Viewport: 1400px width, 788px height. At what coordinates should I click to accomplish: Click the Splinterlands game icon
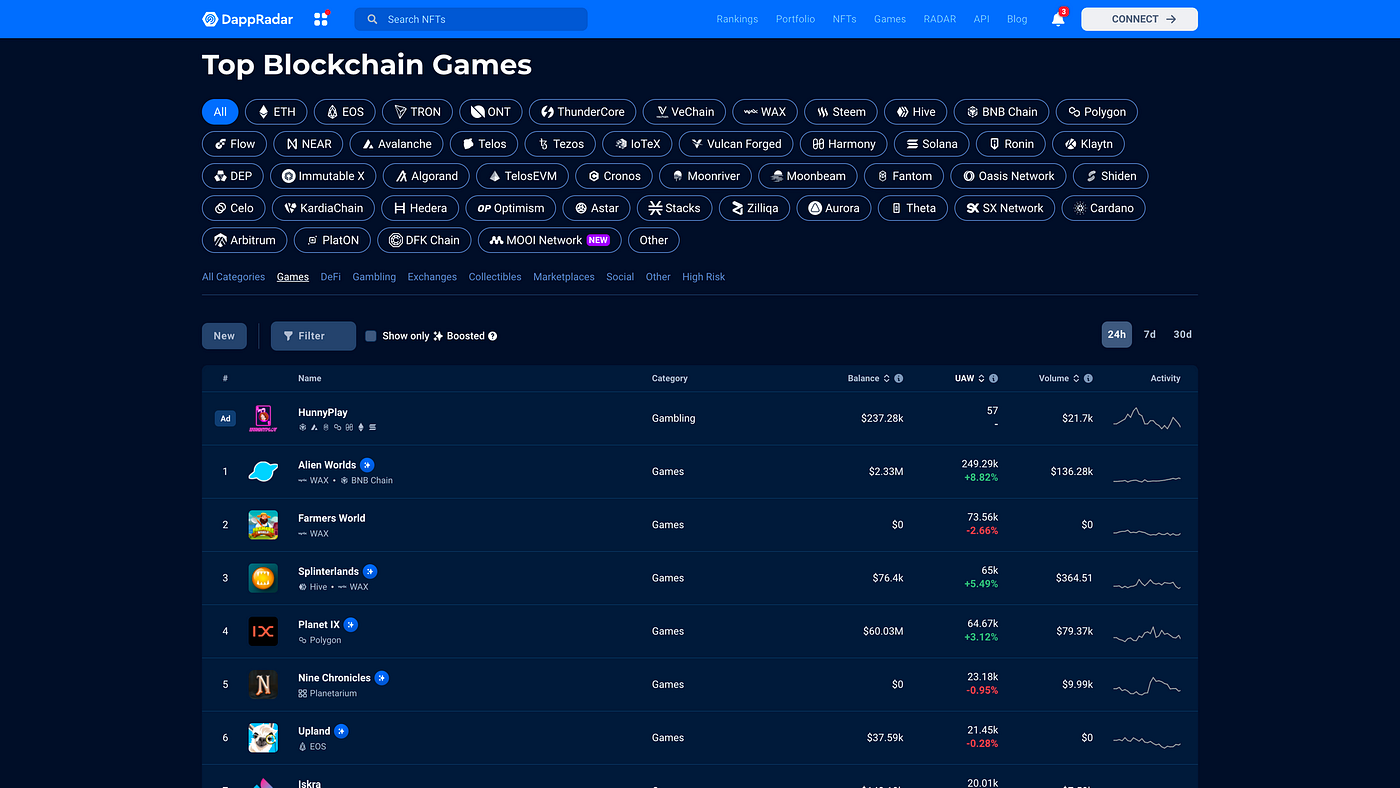click(263, 578)
